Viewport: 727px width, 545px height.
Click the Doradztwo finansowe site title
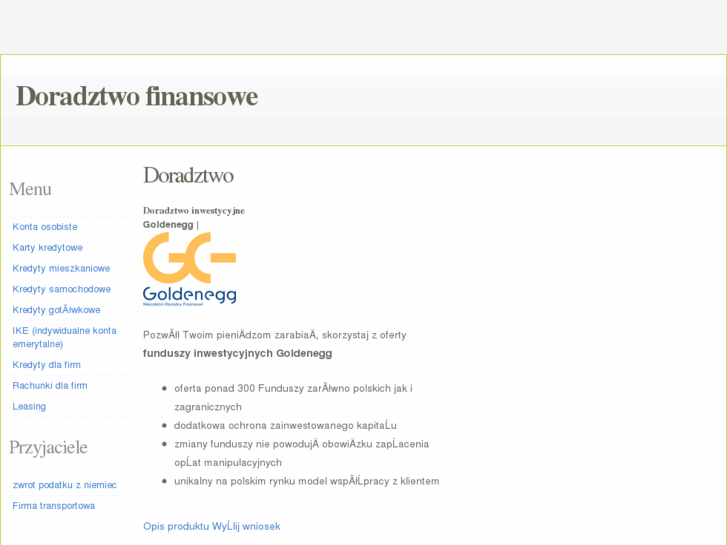pyautogui.click(x=137, y=96)
